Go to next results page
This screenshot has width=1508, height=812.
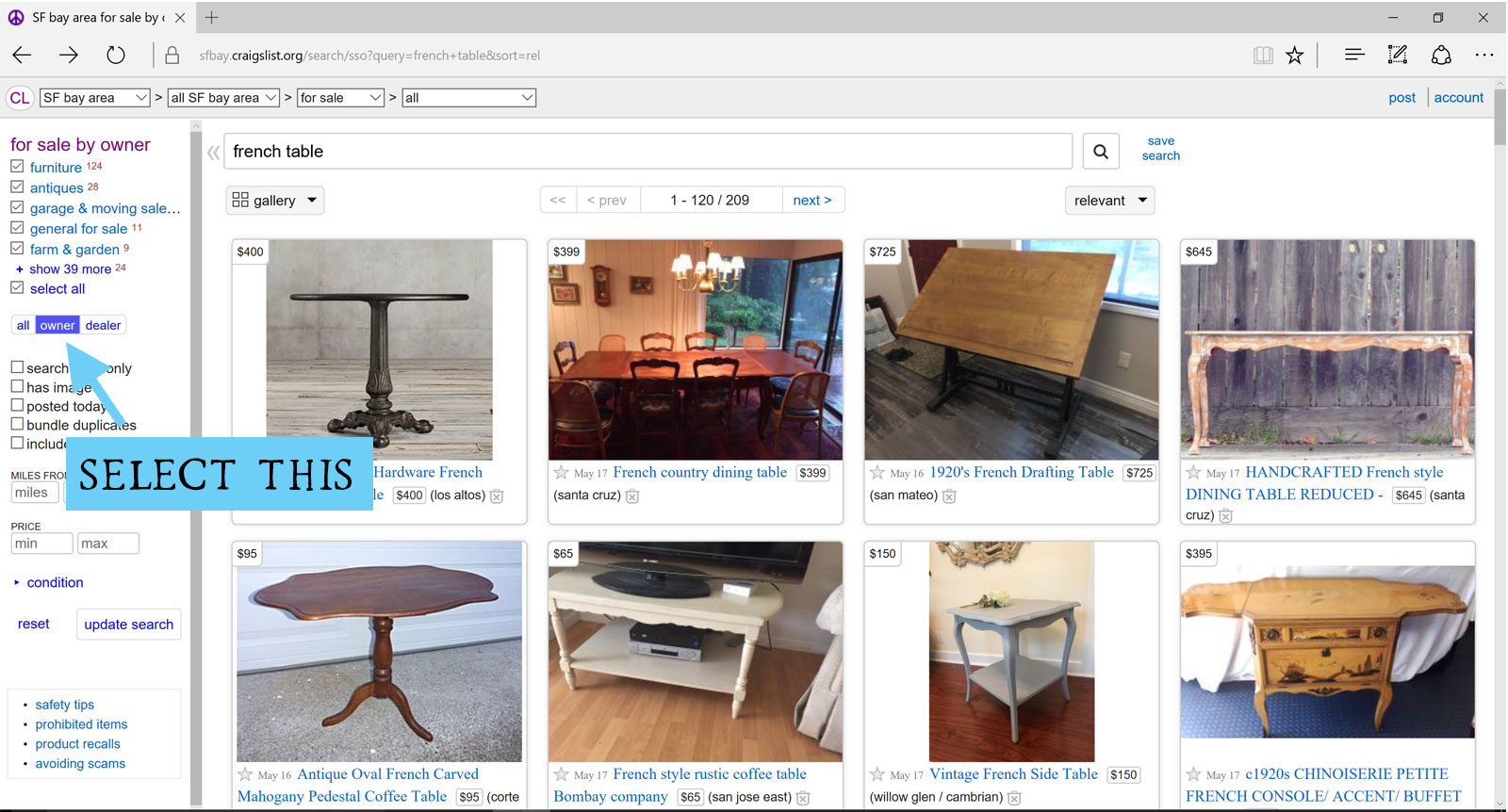point(812,201)
